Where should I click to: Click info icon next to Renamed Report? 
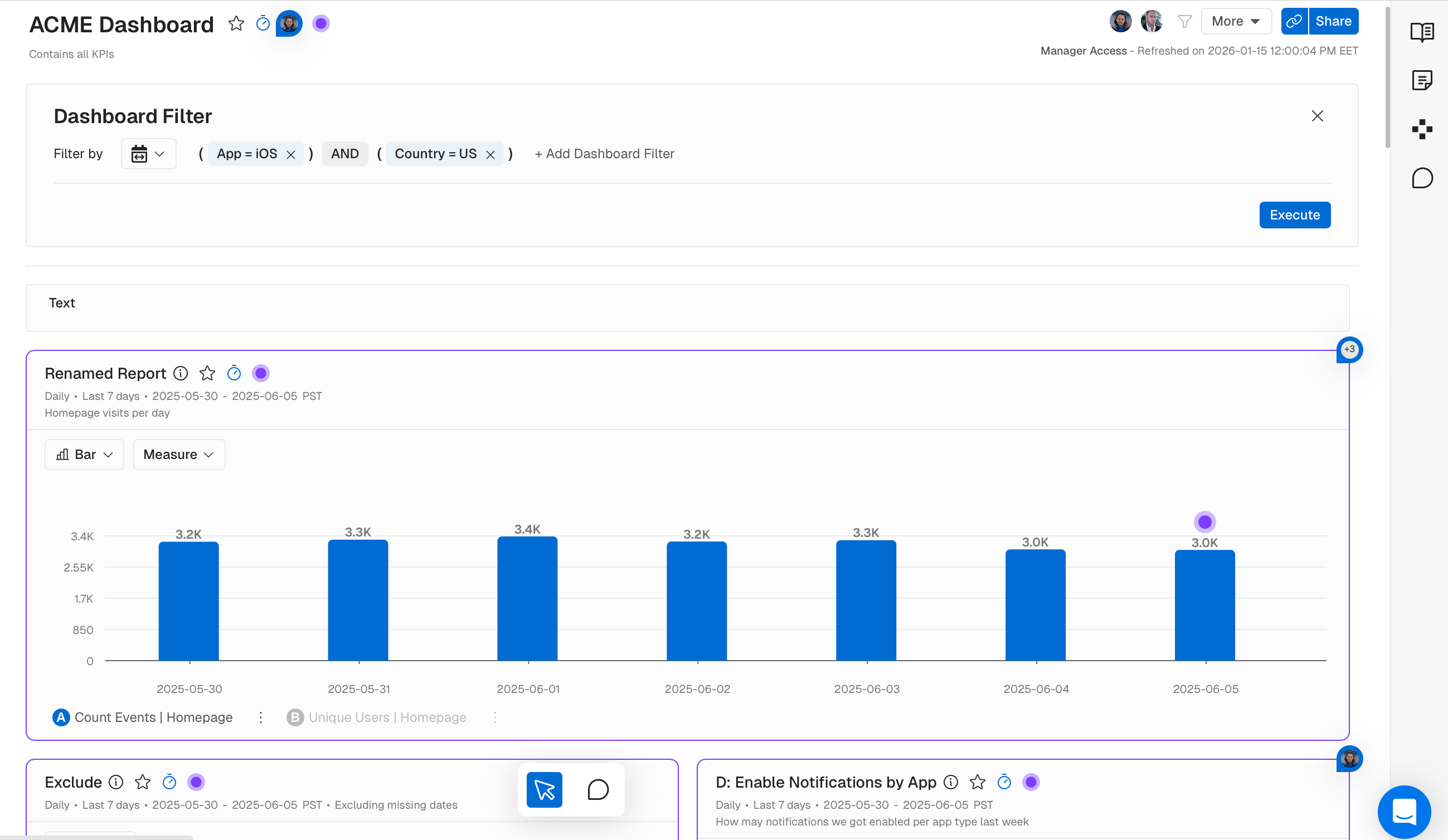(x=181, y=373)
